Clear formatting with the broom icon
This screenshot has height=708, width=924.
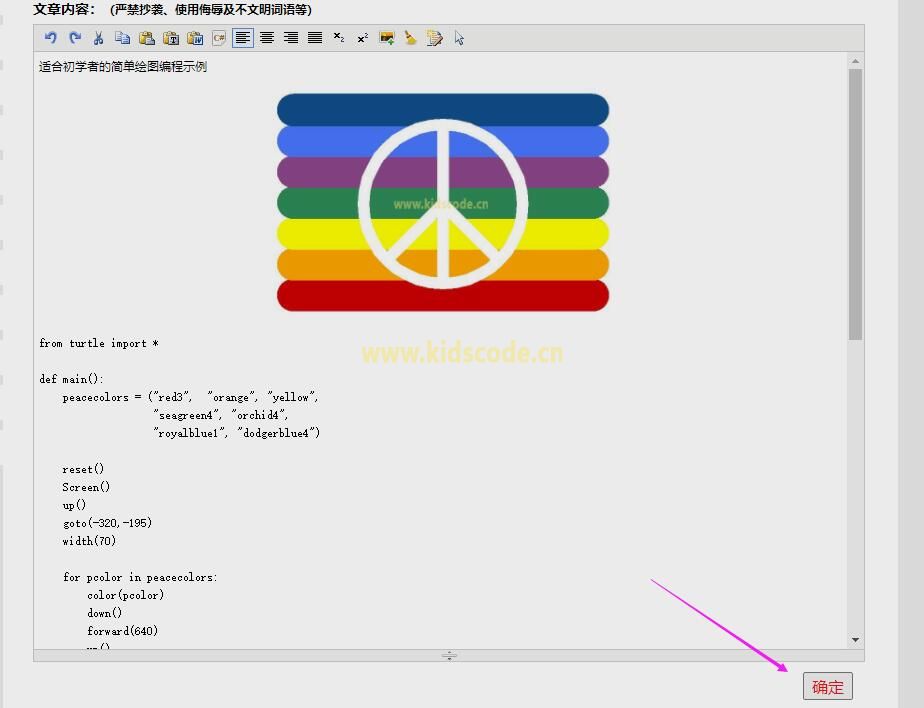[x=411, y=38]
